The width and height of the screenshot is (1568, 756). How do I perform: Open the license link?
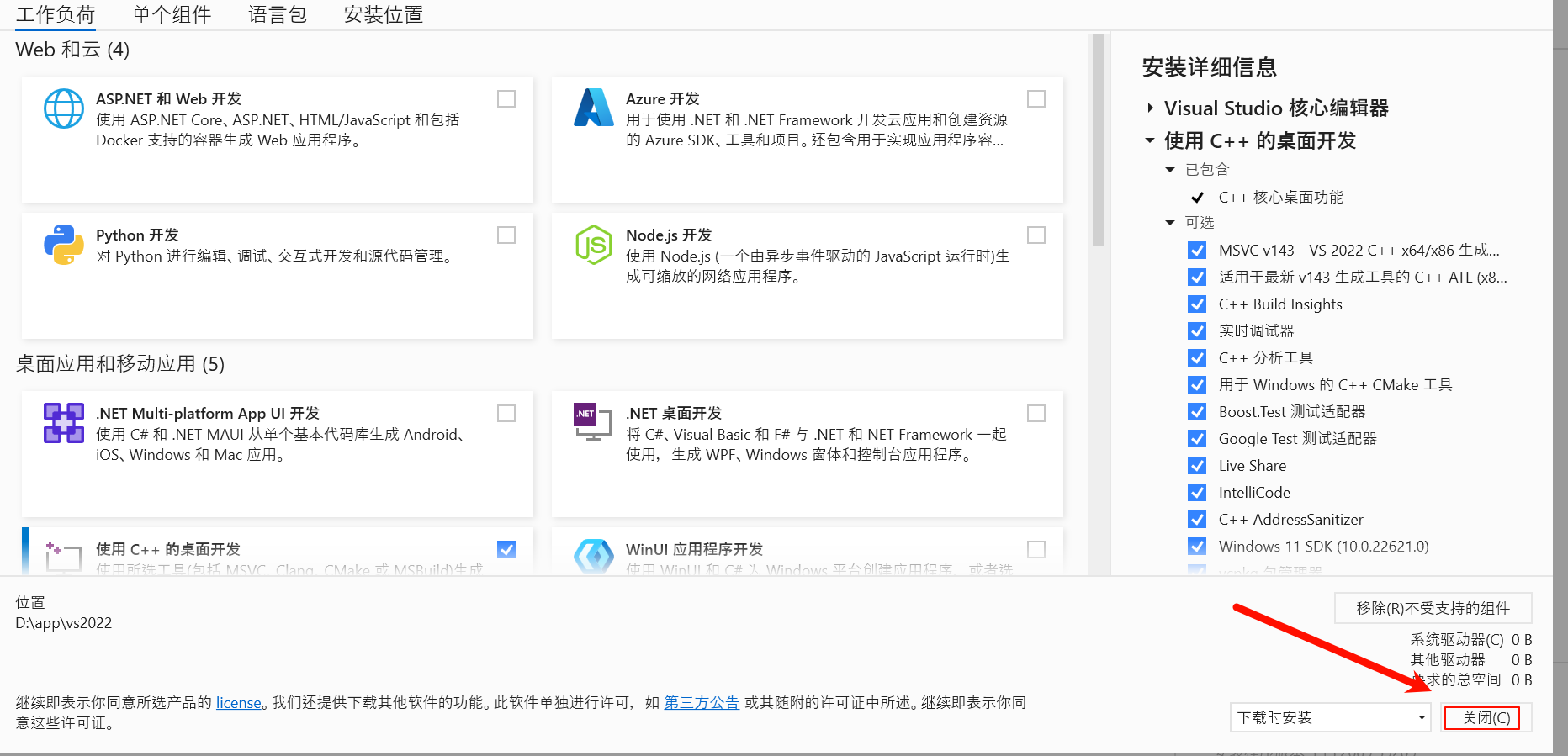[239, 703]
